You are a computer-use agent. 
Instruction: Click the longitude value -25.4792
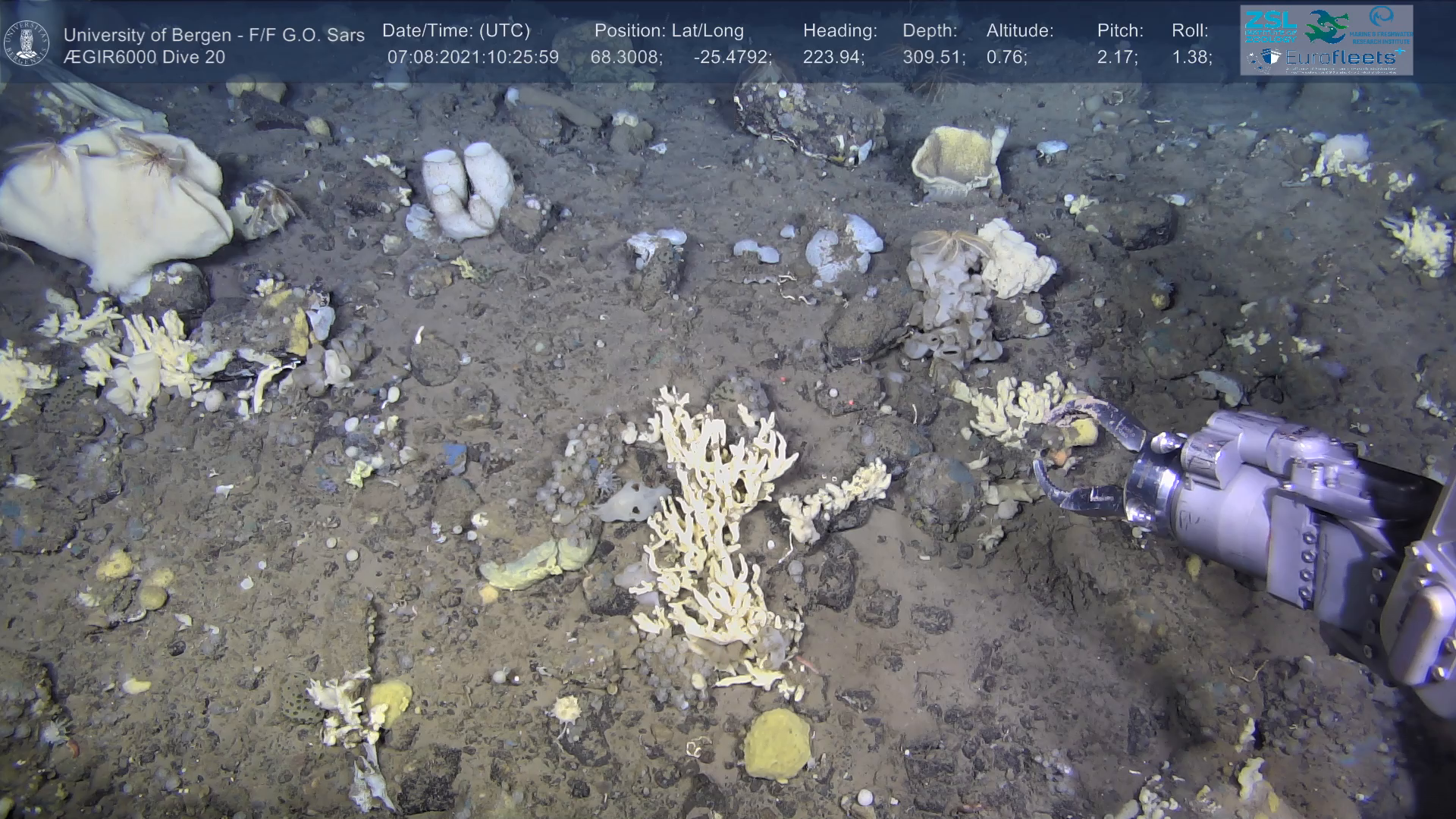point(732,58)
